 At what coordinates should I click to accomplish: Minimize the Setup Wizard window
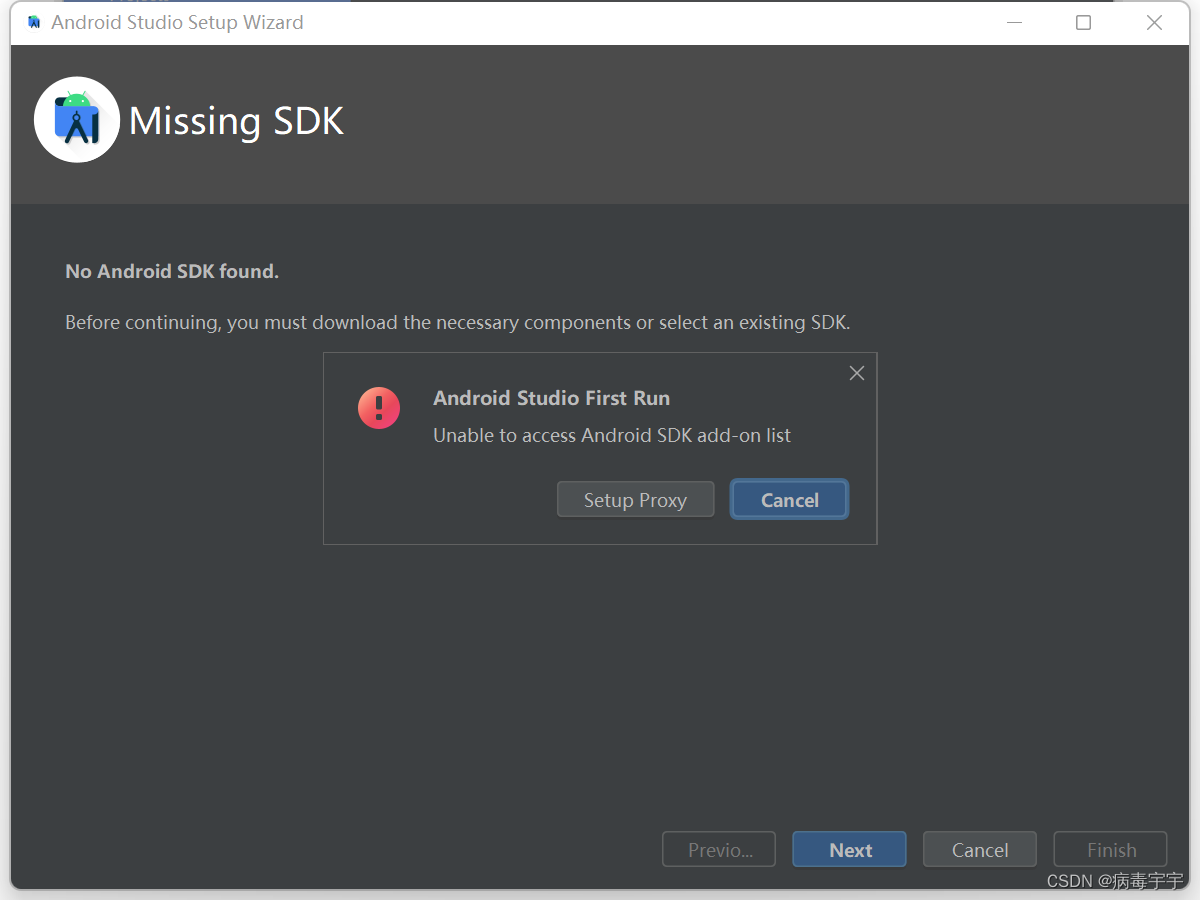[x=1014, y=22]
